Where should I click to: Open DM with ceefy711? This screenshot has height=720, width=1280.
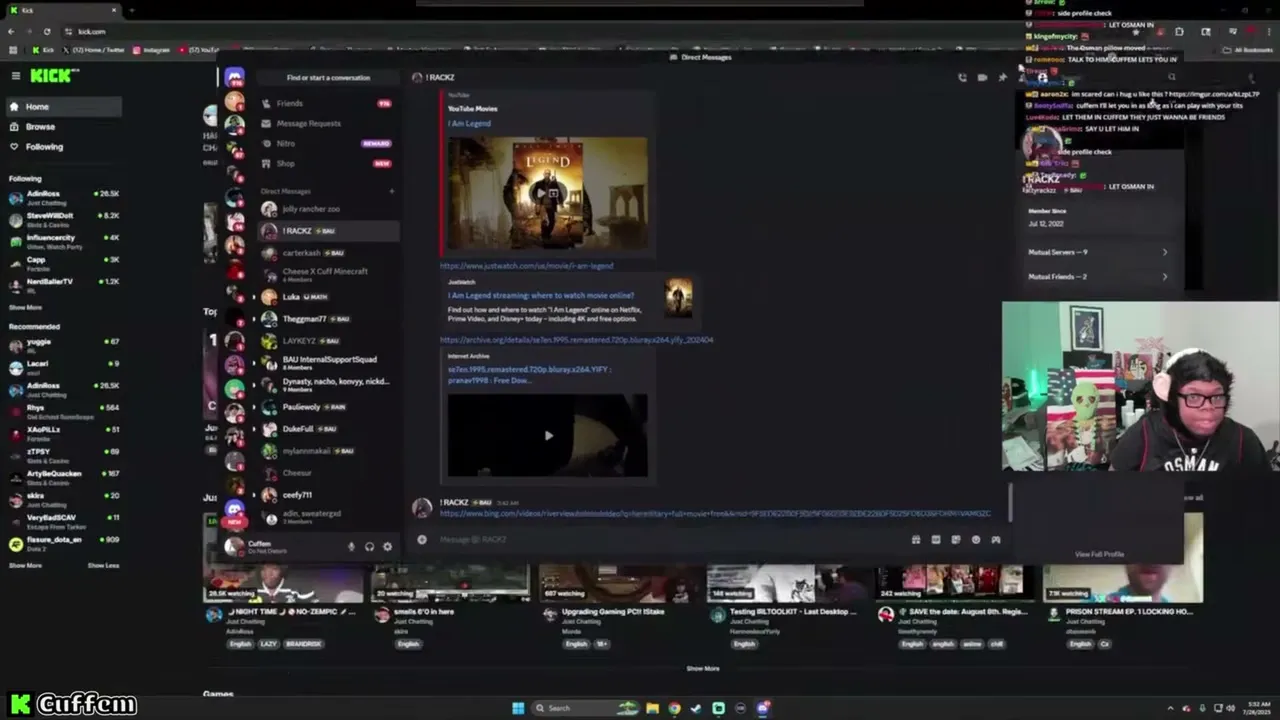tap(326, 495)
